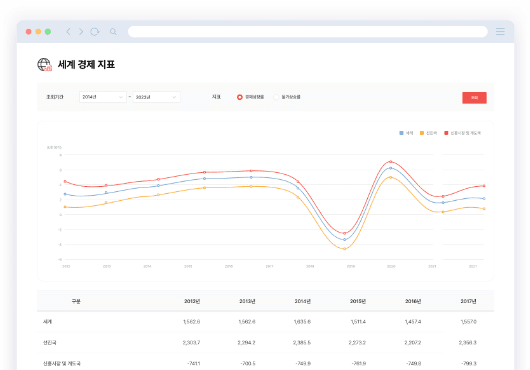The height and width of the screenshot is (370, 530).
Task: Select the 세계 row label in the table
Action: click(x=47, y=322)
